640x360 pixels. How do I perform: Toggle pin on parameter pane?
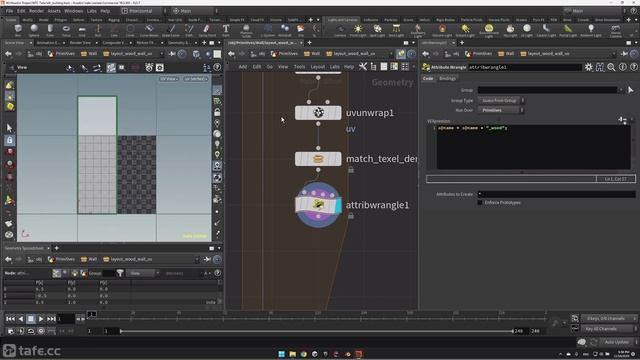pyautogui.click(x=624, y=54)
